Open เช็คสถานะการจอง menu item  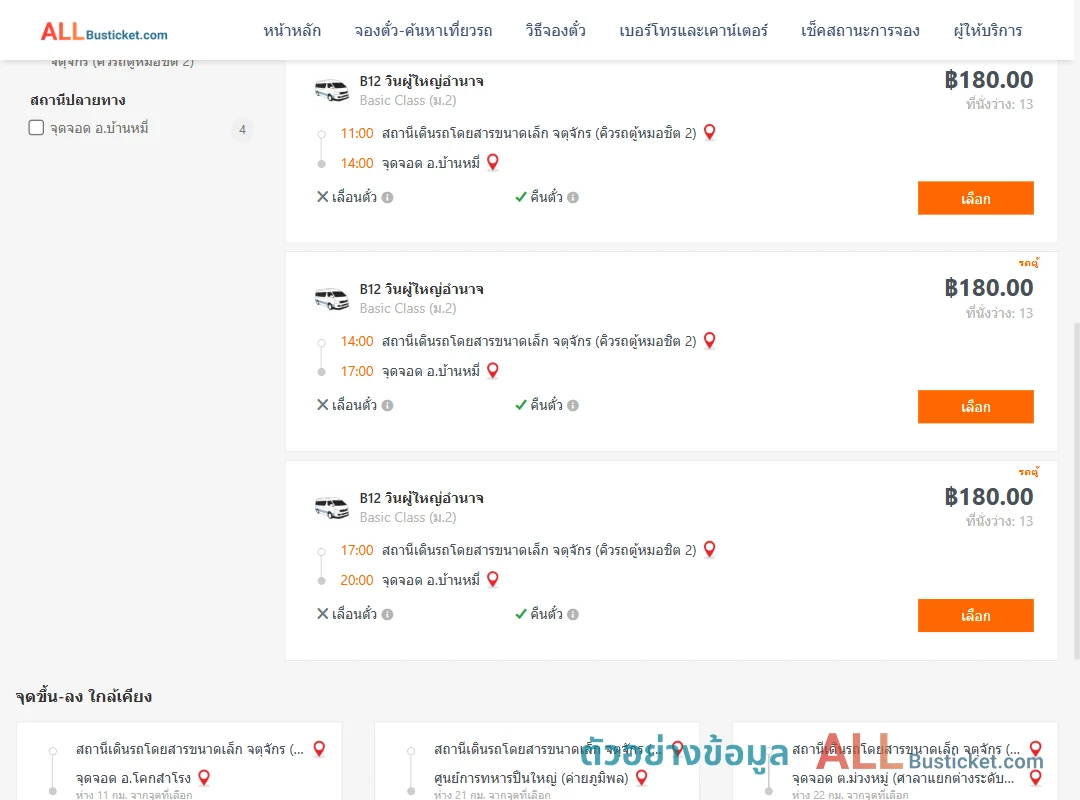[860, 31]
